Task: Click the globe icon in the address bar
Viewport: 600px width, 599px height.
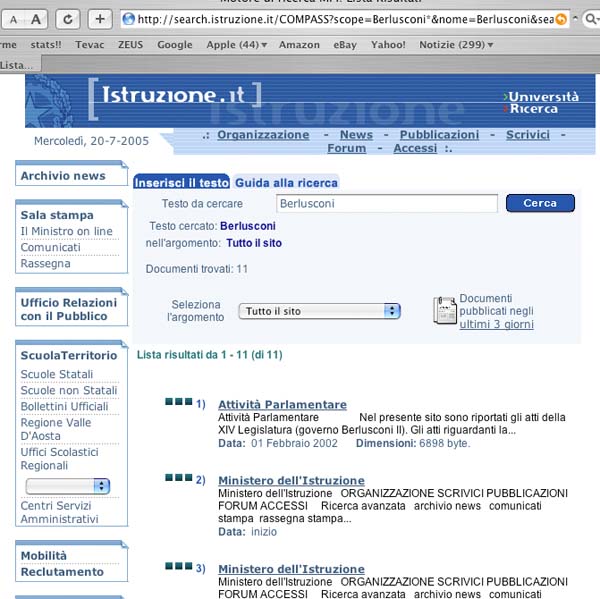Action: (129, 19)
